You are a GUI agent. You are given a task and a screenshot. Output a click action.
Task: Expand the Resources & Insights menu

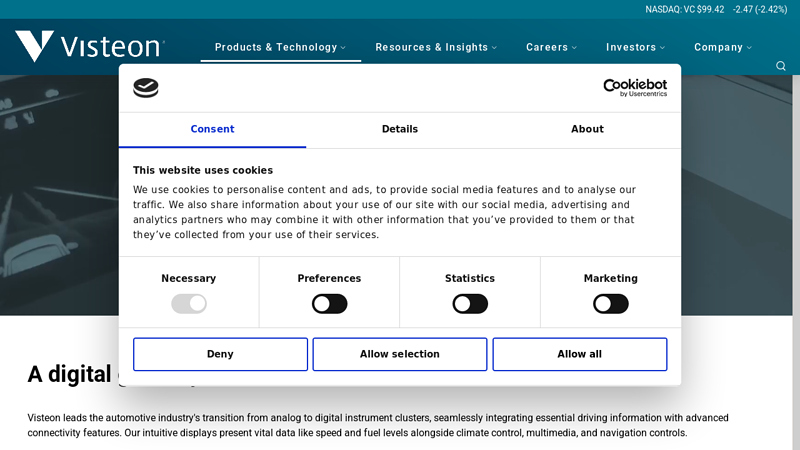436,47
